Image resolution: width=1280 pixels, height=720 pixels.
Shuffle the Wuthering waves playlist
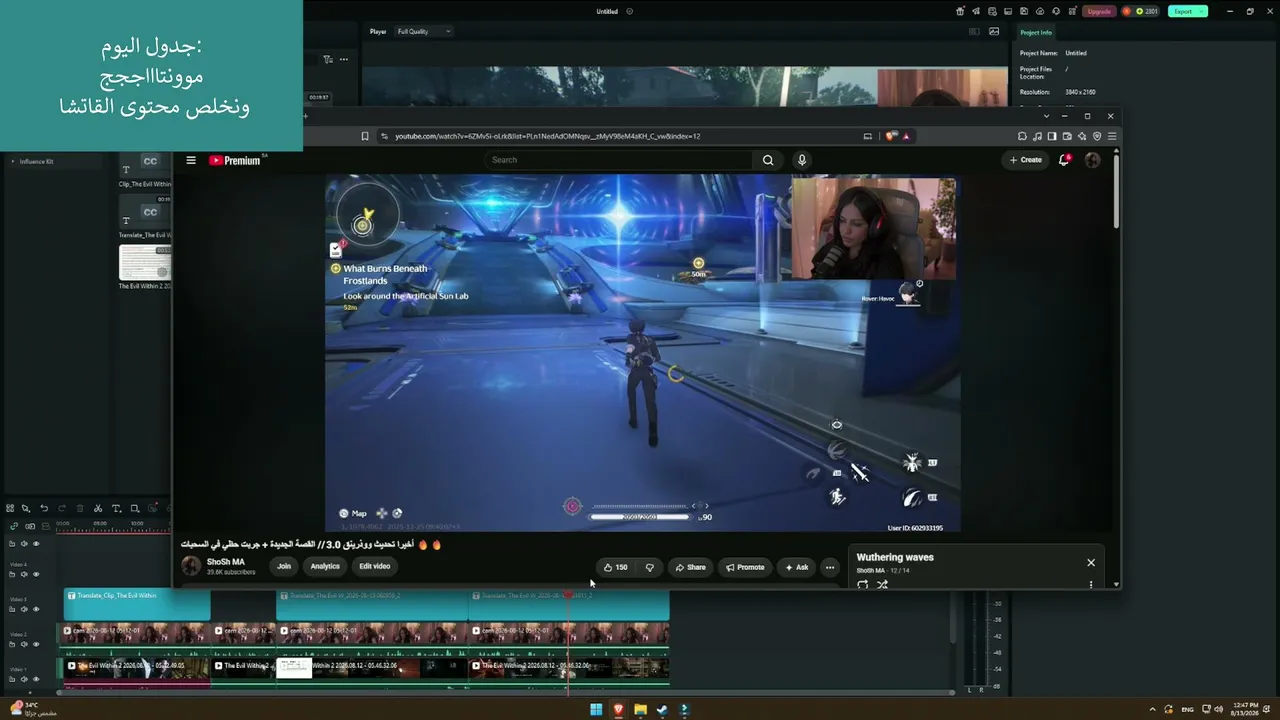coord(882,585)
